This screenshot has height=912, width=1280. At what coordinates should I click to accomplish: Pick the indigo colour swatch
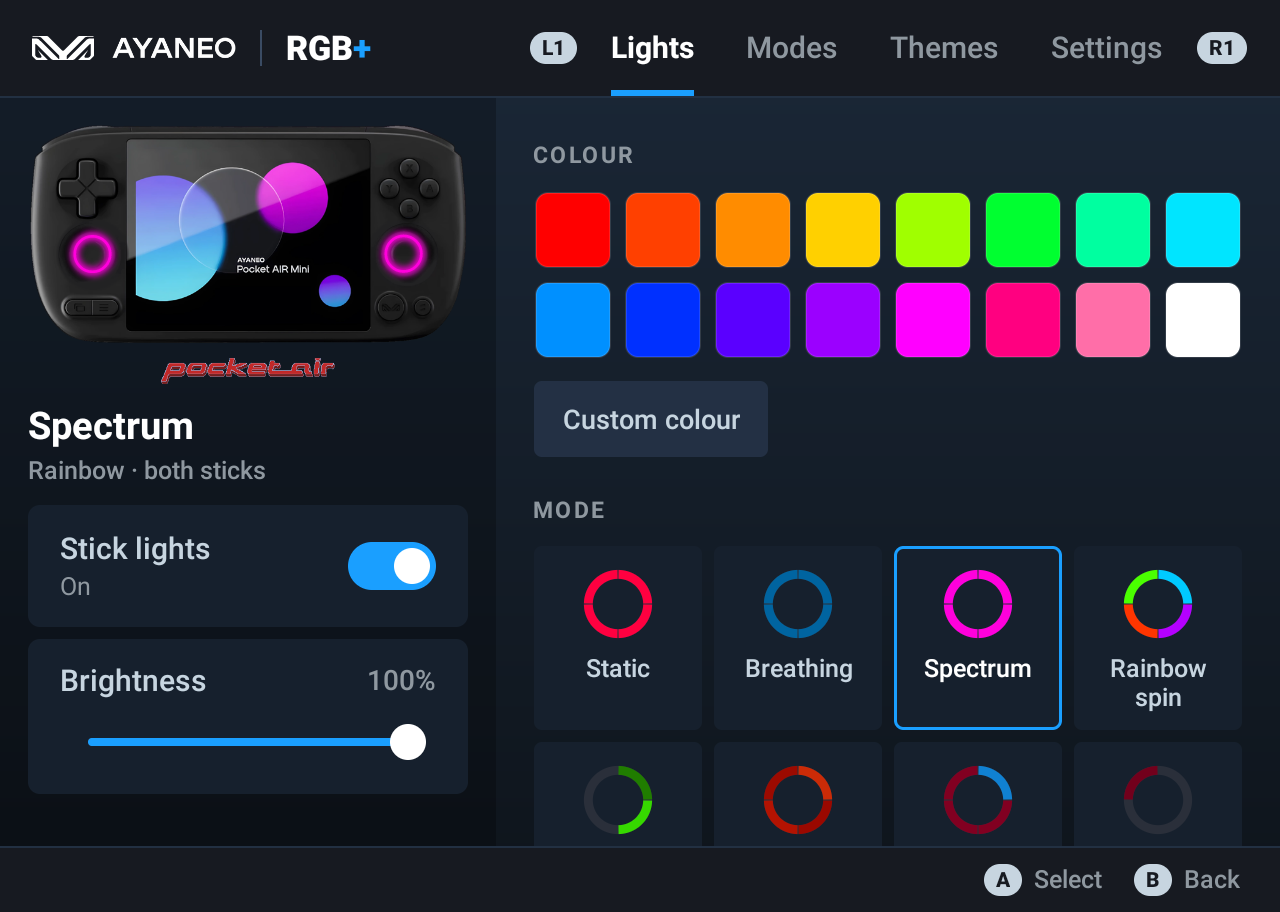(753, 320)
